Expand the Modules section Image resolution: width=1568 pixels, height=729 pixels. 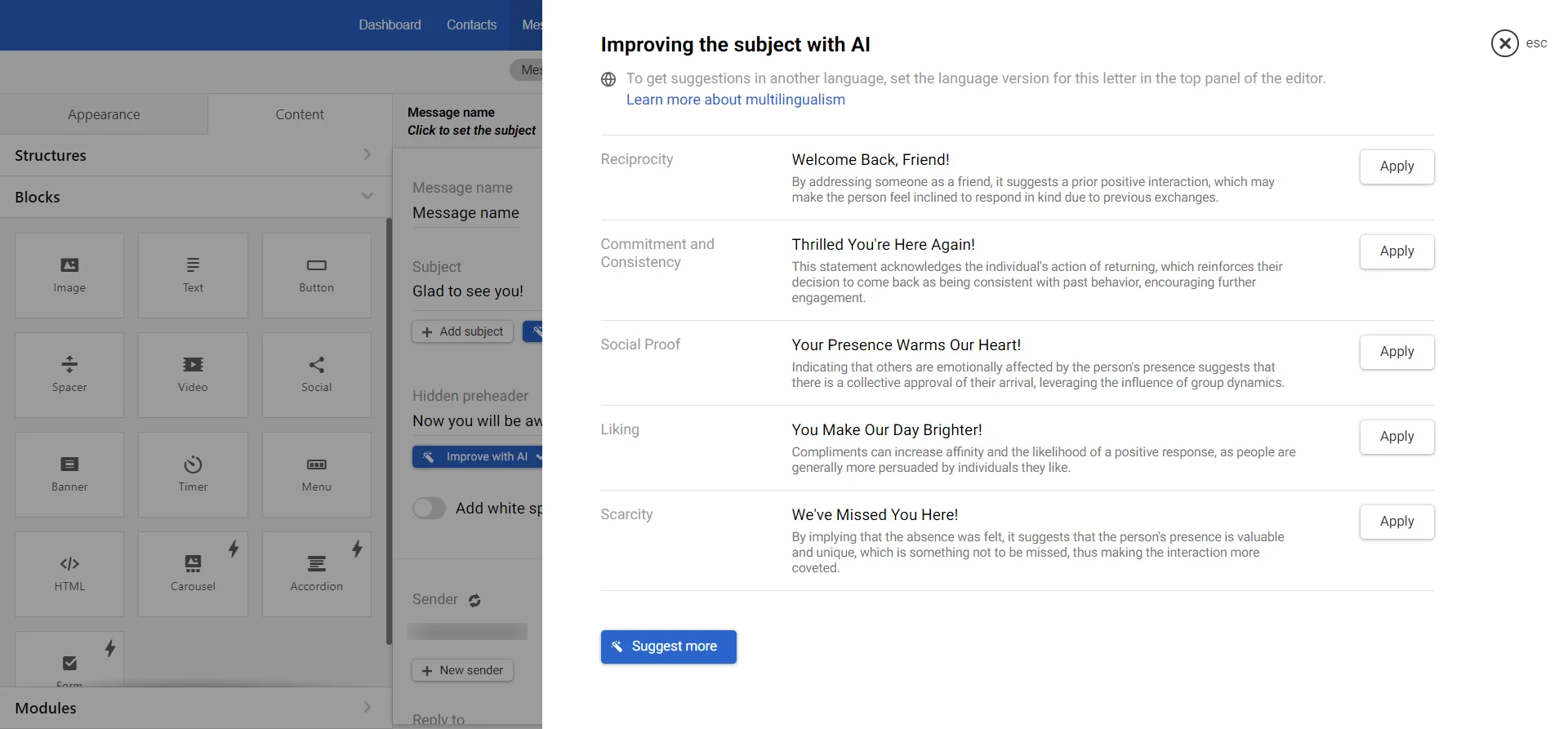[x=196, y=708]
